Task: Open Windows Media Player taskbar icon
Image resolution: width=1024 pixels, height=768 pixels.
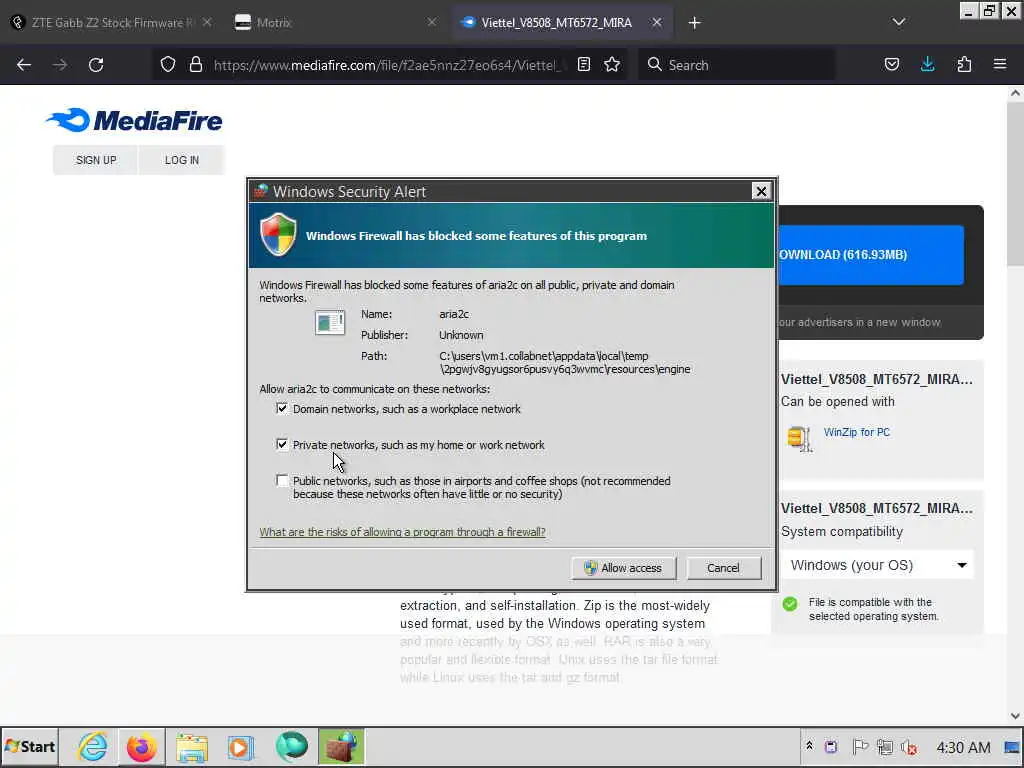Action: point(240,746)
